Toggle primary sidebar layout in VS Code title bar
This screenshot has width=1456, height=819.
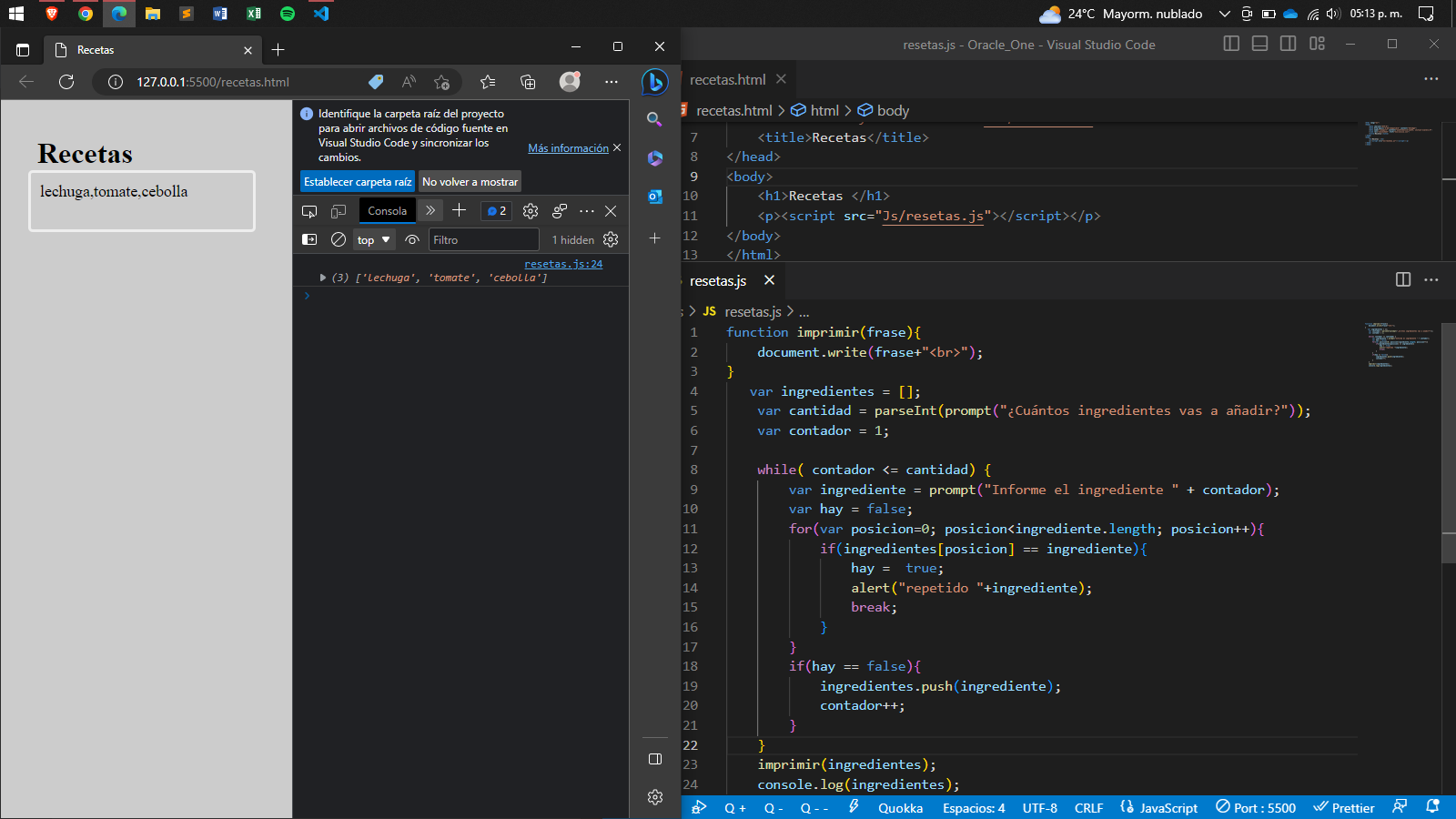click(x=1231, y=44)
